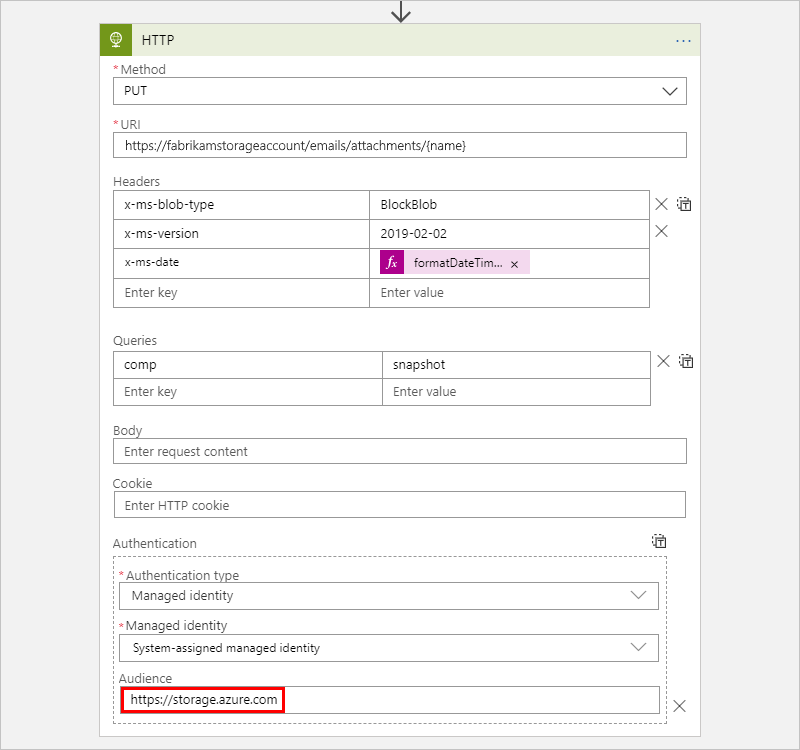Image resolution: width=800 pixels, height=750 pixels.
Task: Click the URI input field
Action: click(x=400, y=145)
